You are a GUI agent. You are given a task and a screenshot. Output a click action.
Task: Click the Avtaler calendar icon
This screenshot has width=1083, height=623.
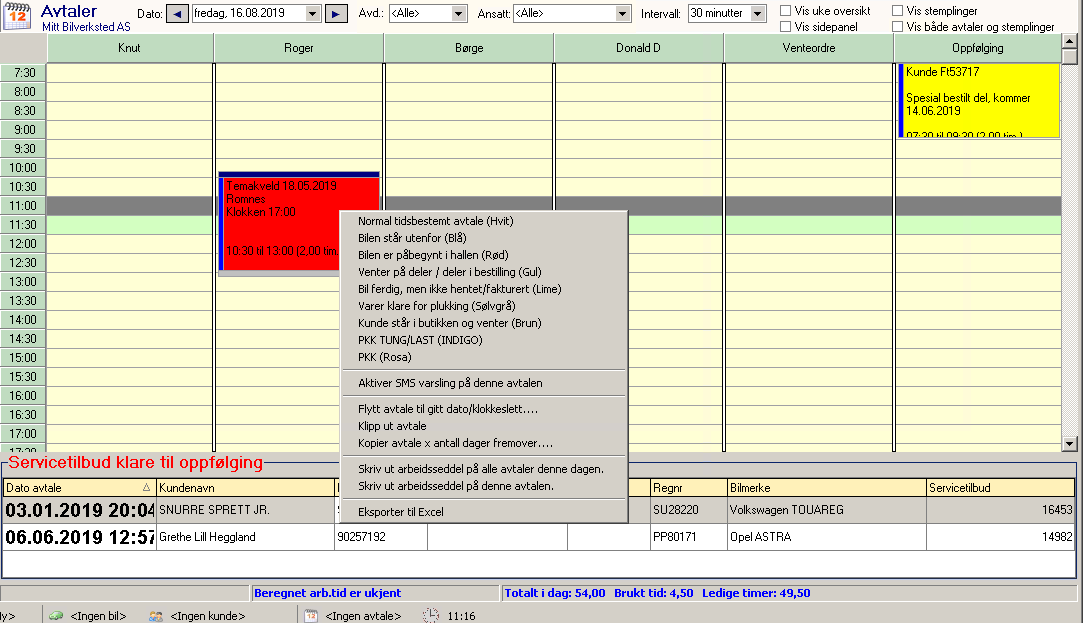click(x=17, y=16)
